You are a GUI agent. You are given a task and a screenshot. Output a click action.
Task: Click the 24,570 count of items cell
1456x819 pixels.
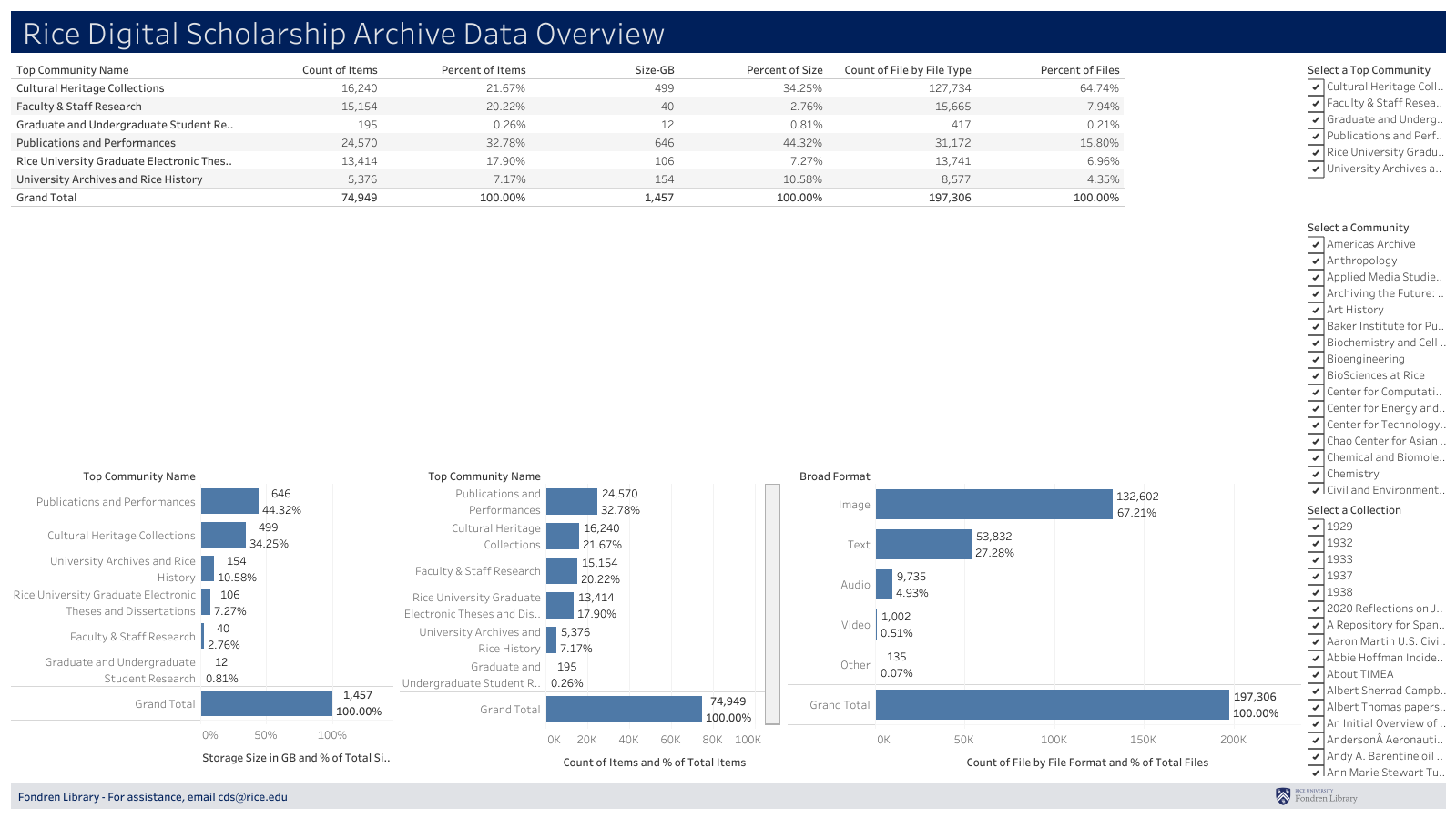pyautogui.click(x=360, y=143)
